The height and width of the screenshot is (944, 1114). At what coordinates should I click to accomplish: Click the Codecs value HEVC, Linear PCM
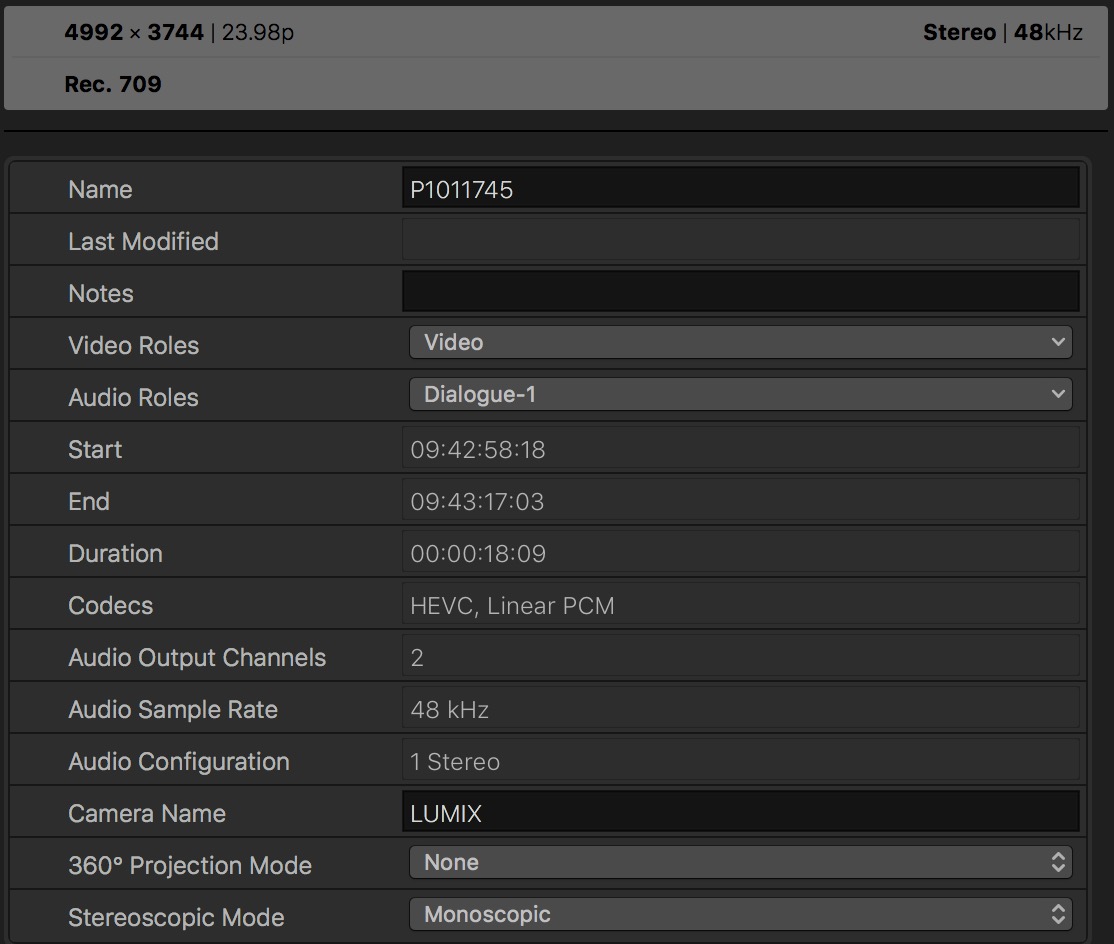tap(512, 606)
